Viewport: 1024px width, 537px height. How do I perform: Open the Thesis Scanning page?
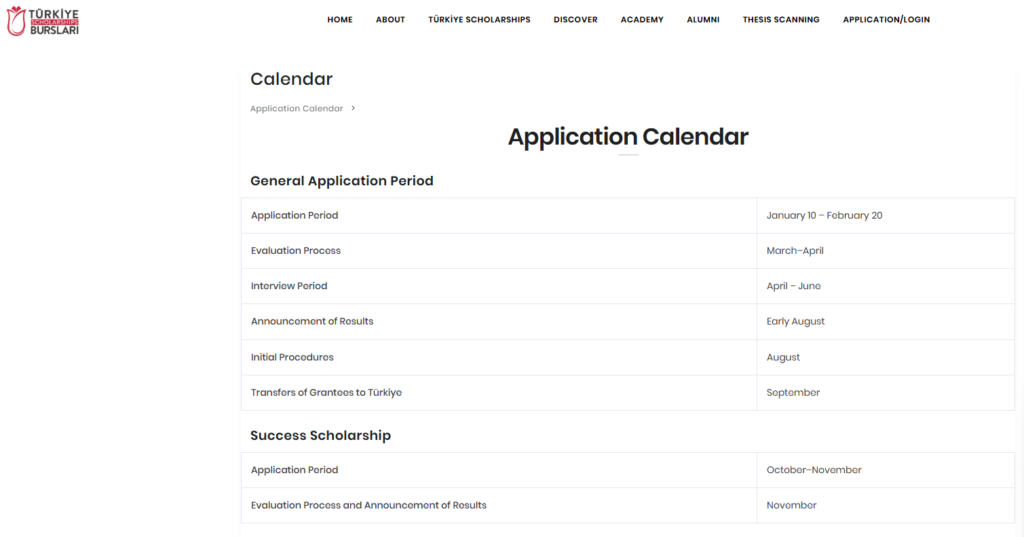pos(781,20)
